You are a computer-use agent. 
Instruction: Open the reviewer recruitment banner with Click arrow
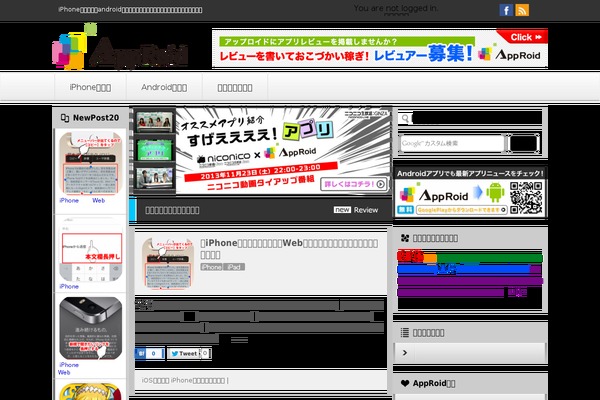click(x=380, y=48)
